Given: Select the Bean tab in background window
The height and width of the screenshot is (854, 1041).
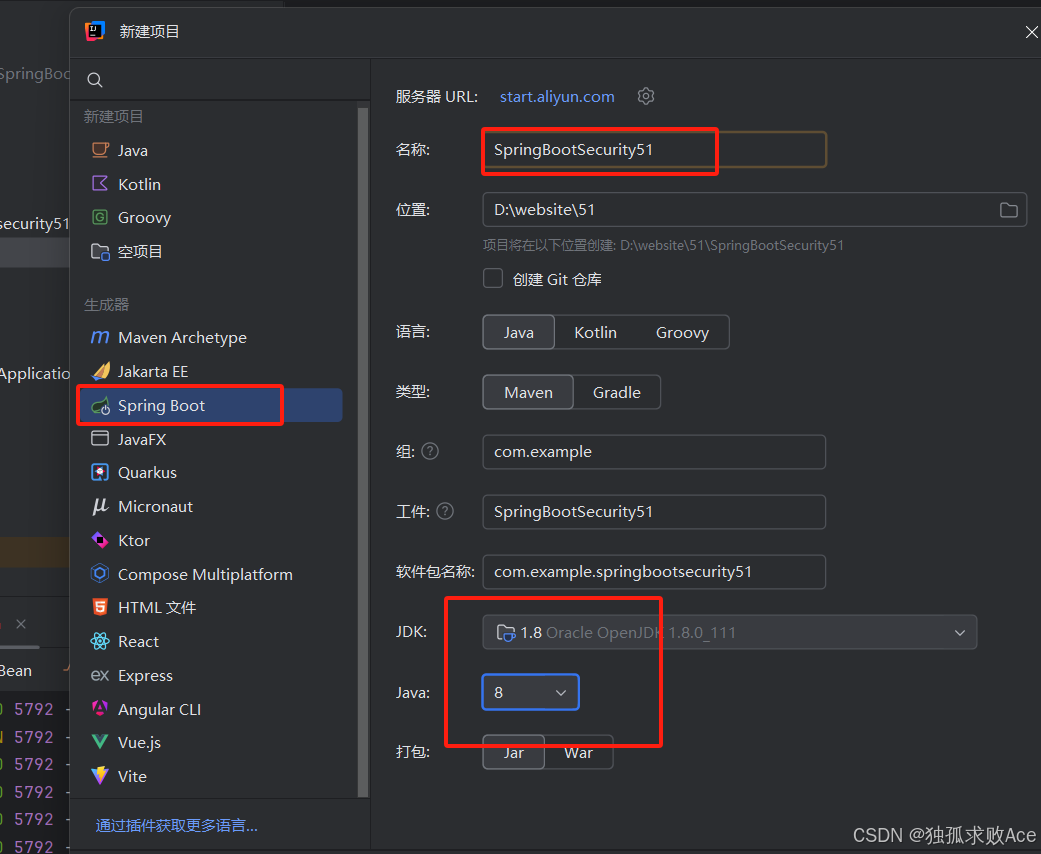Looking at the screenshot, I should tap(16, 671).
